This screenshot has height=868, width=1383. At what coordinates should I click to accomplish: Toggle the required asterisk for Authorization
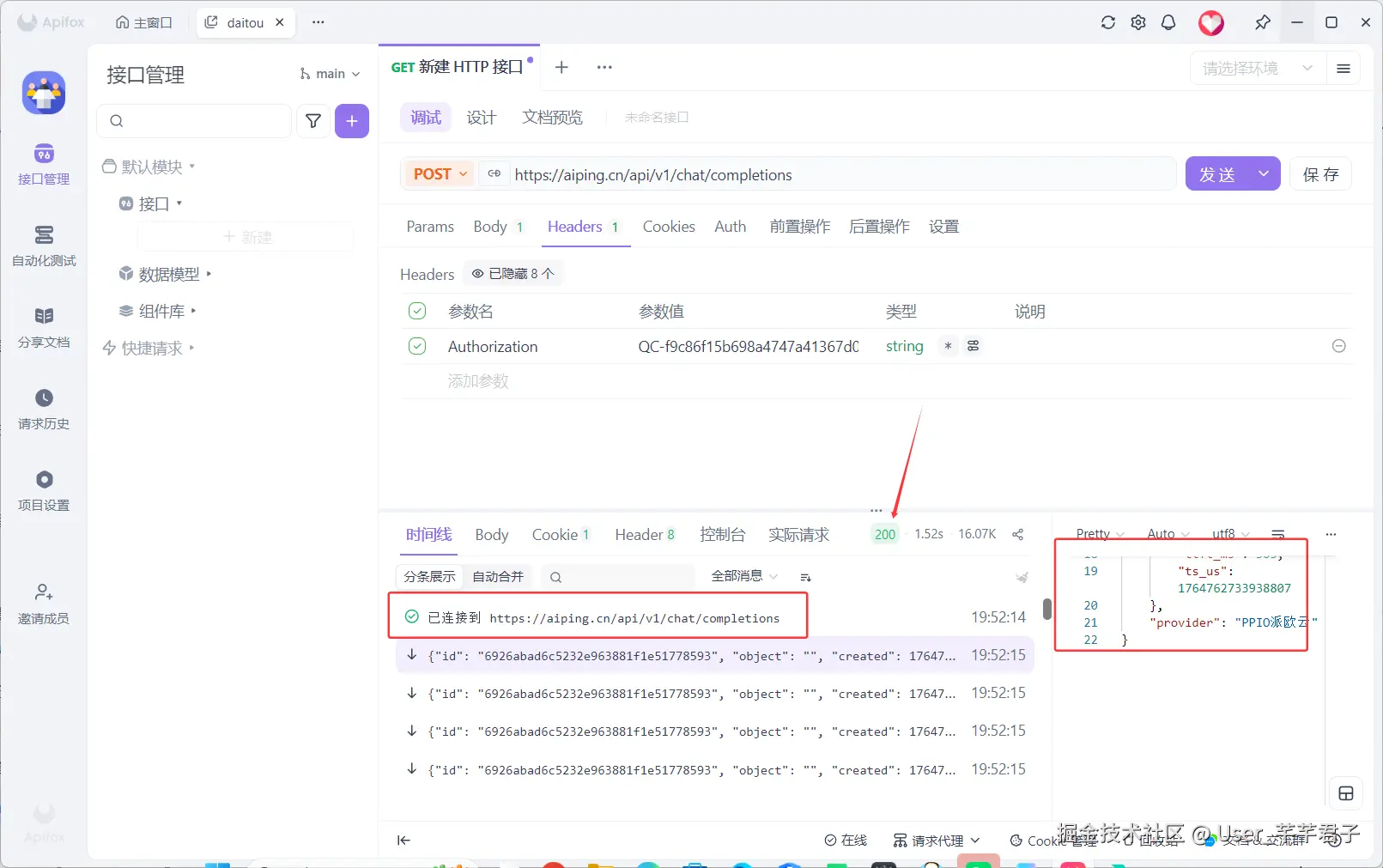[x=948, y=346]
